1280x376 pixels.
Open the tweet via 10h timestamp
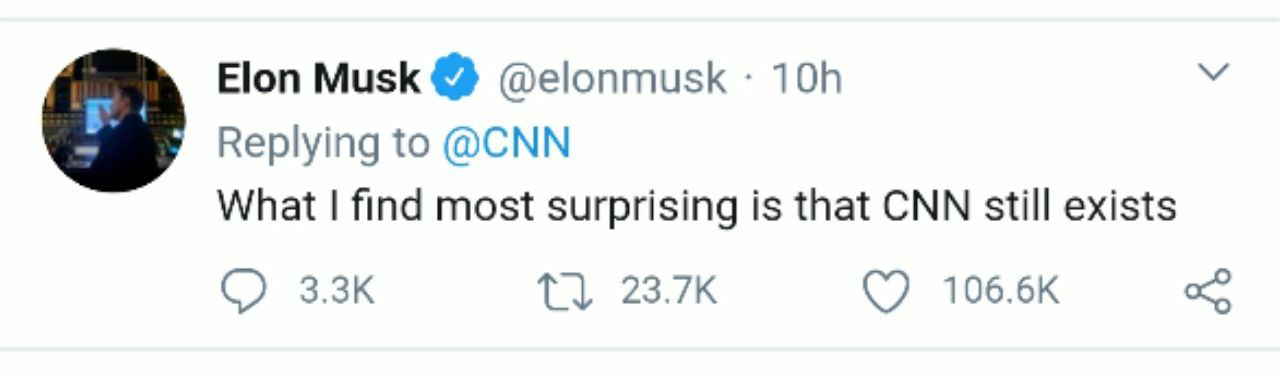pos(805,79)
